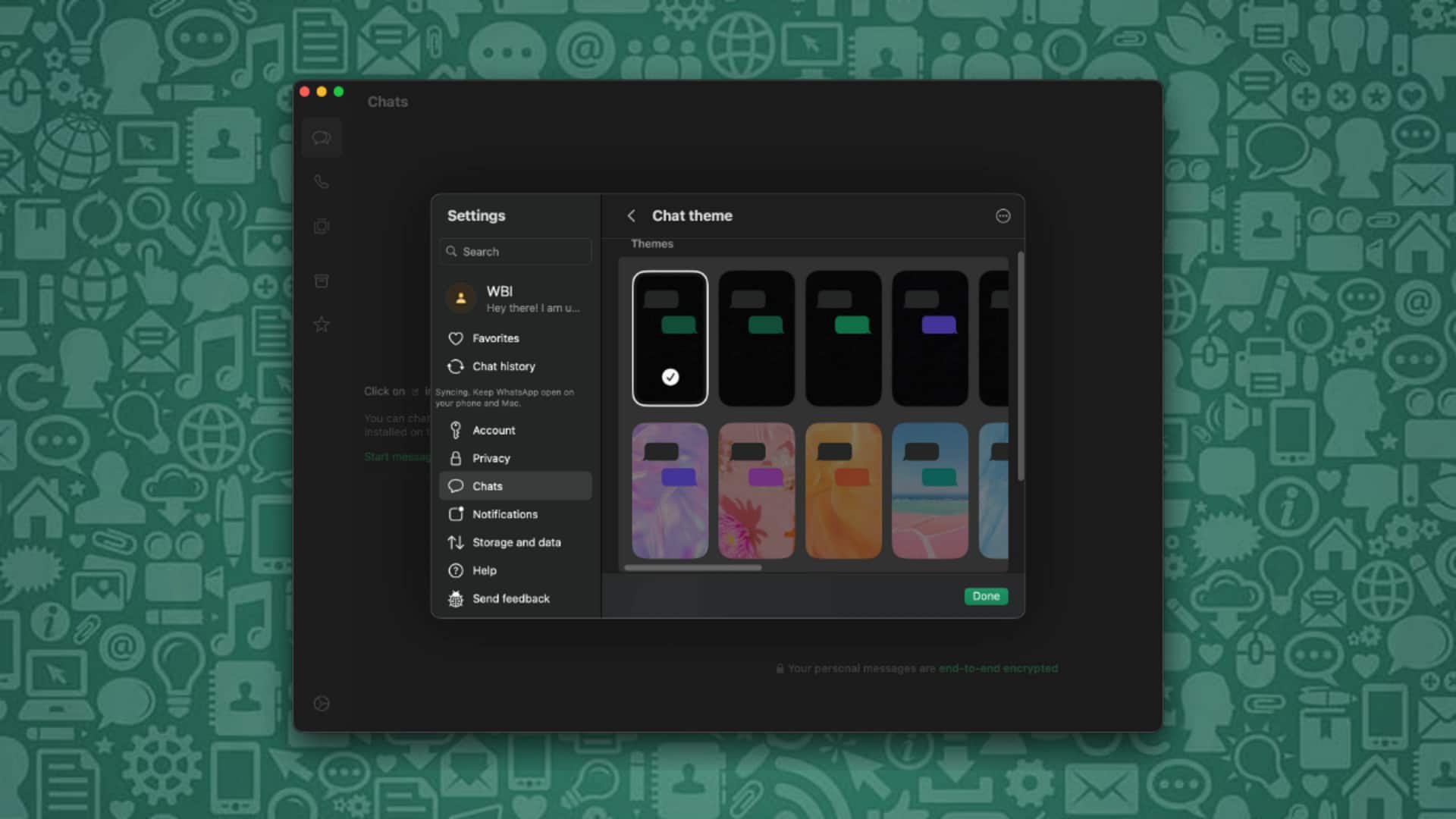Open WhatsApp Settings via the gear icon
This screenshot has height=819, width=1456.
[322, 704]
